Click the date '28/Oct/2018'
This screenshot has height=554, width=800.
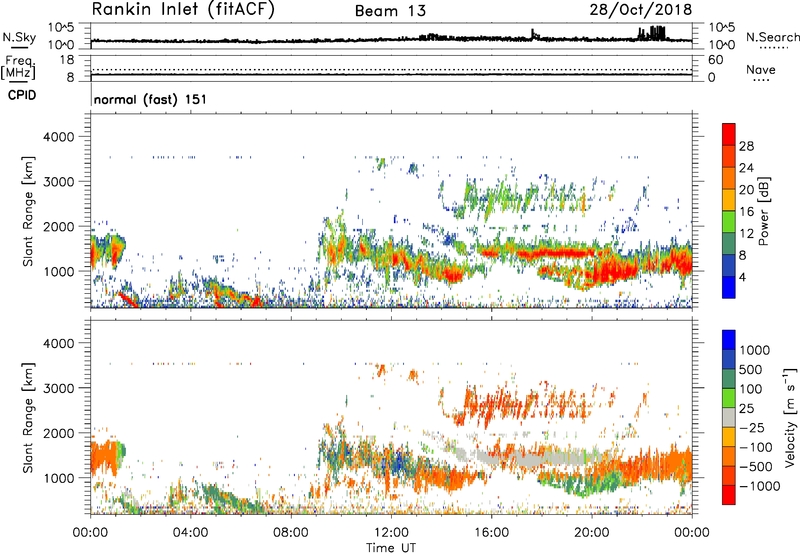click(641, 10)
